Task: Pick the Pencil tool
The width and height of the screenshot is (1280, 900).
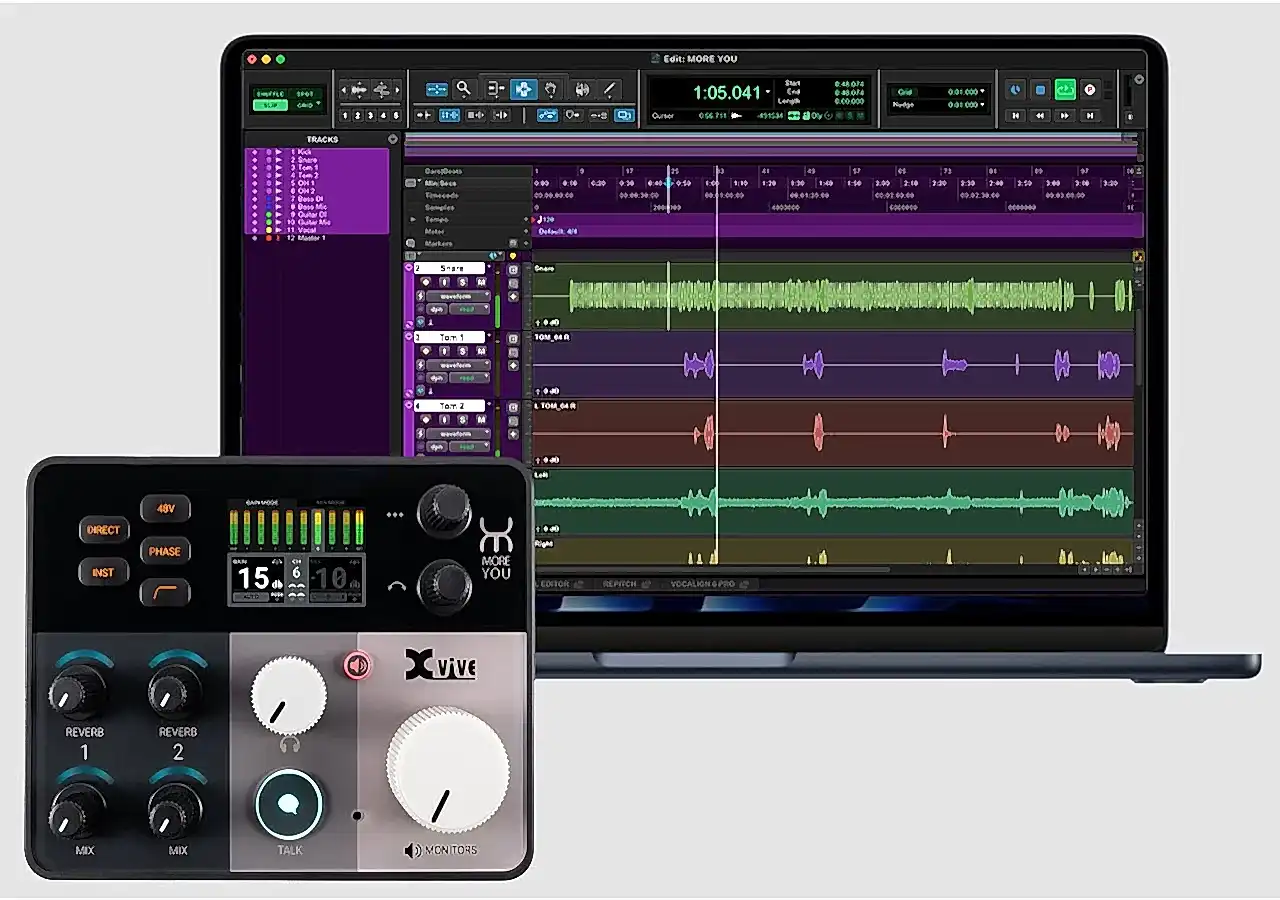Action: pos(608,89)
